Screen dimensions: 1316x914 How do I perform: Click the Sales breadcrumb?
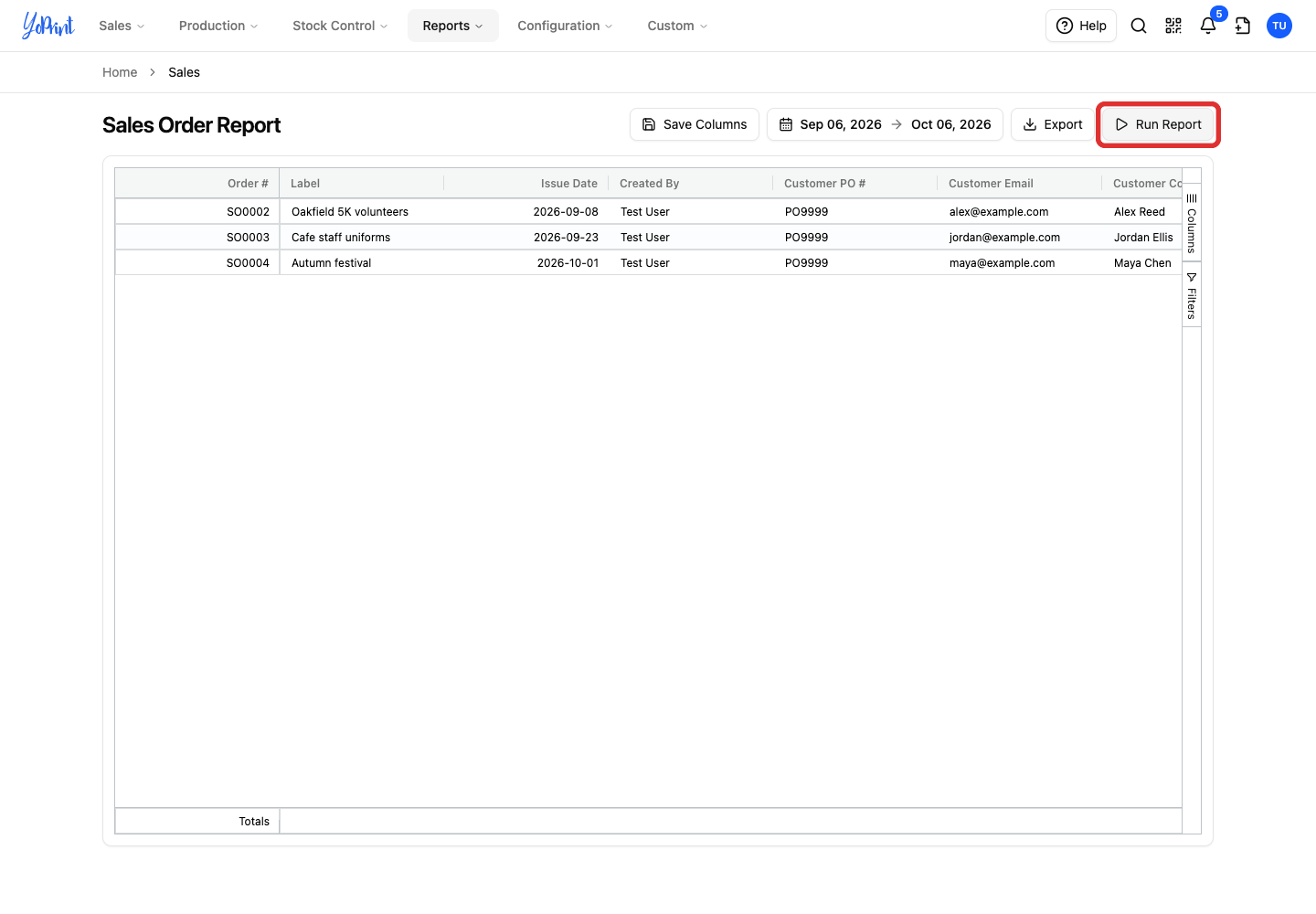[184, 72]
